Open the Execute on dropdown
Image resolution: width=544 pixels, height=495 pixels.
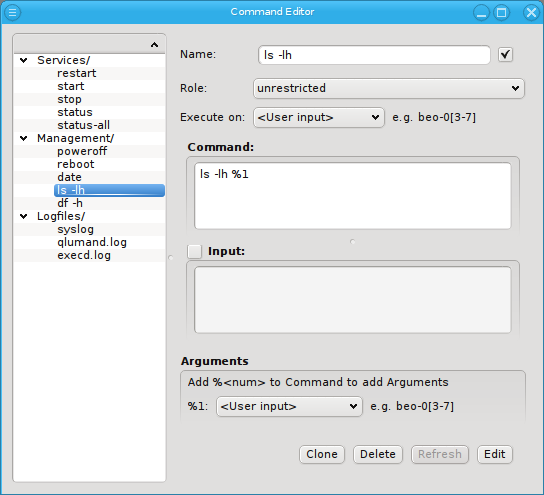319,117
